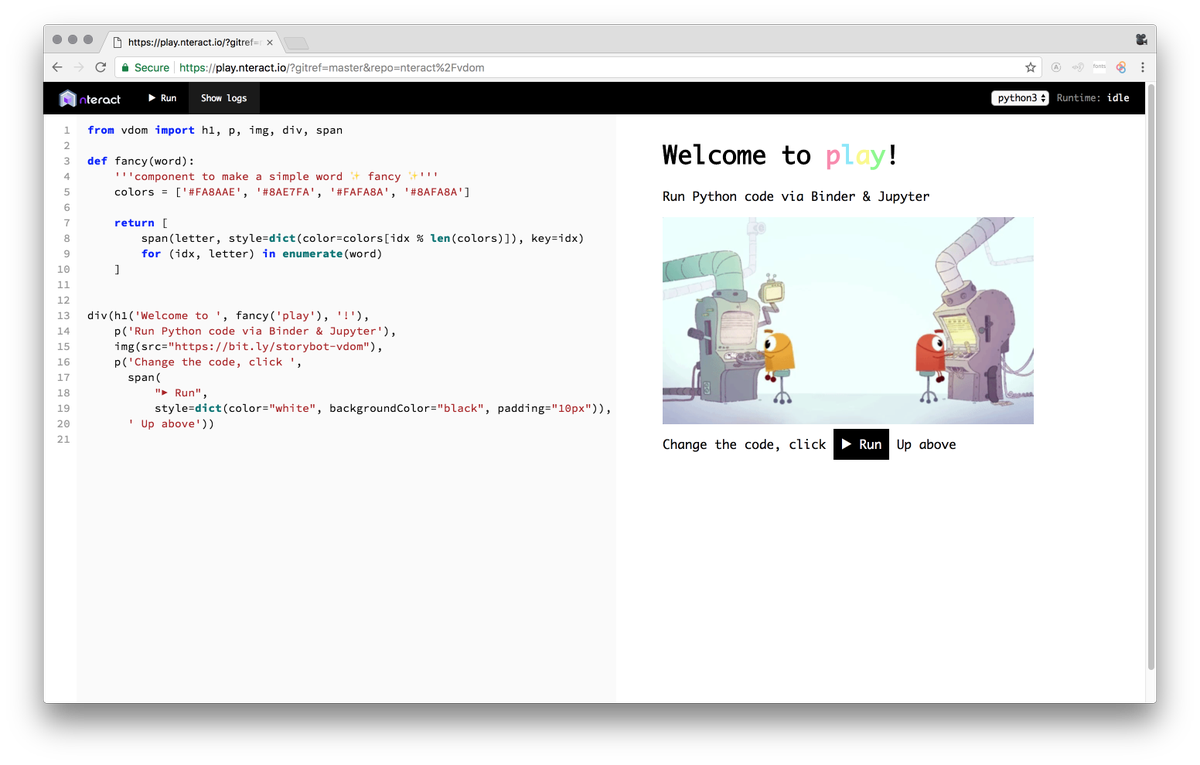Click the "' Up above'))" code line

tap(171, 423)
